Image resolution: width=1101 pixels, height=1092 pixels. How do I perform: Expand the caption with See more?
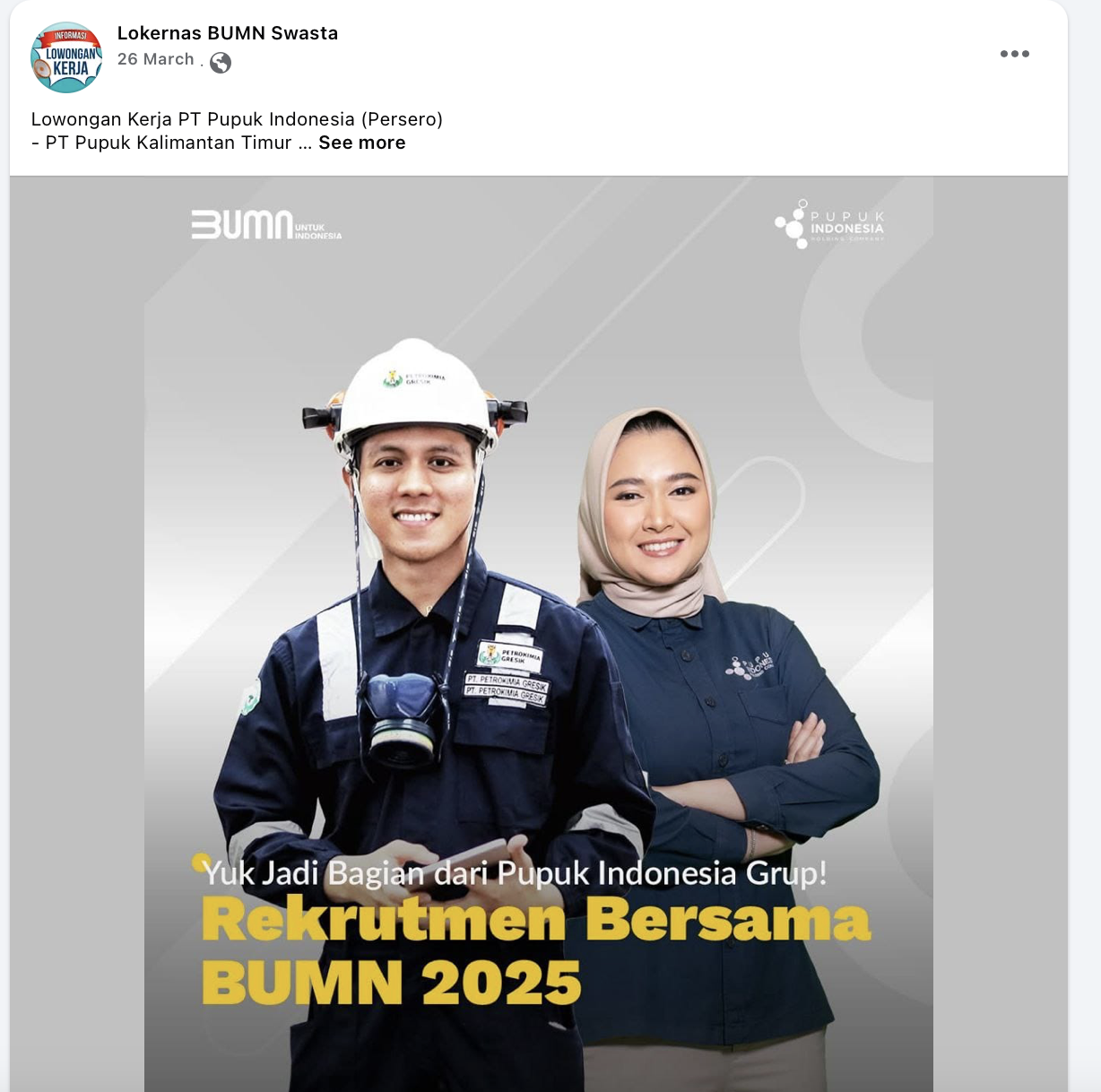coord(362,143)
